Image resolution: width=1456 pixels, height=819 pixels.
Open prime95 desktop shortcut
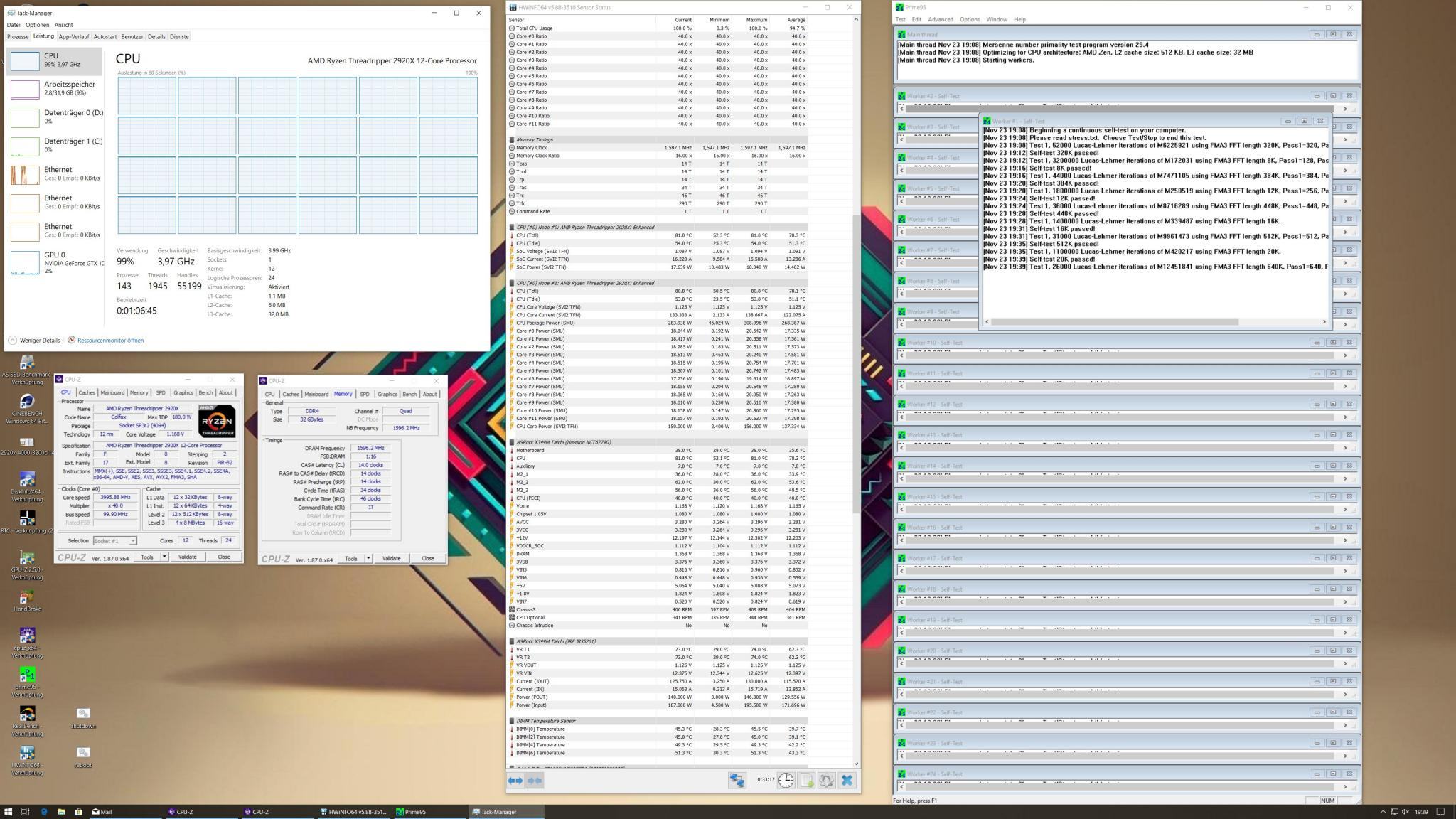pos(27,682)
